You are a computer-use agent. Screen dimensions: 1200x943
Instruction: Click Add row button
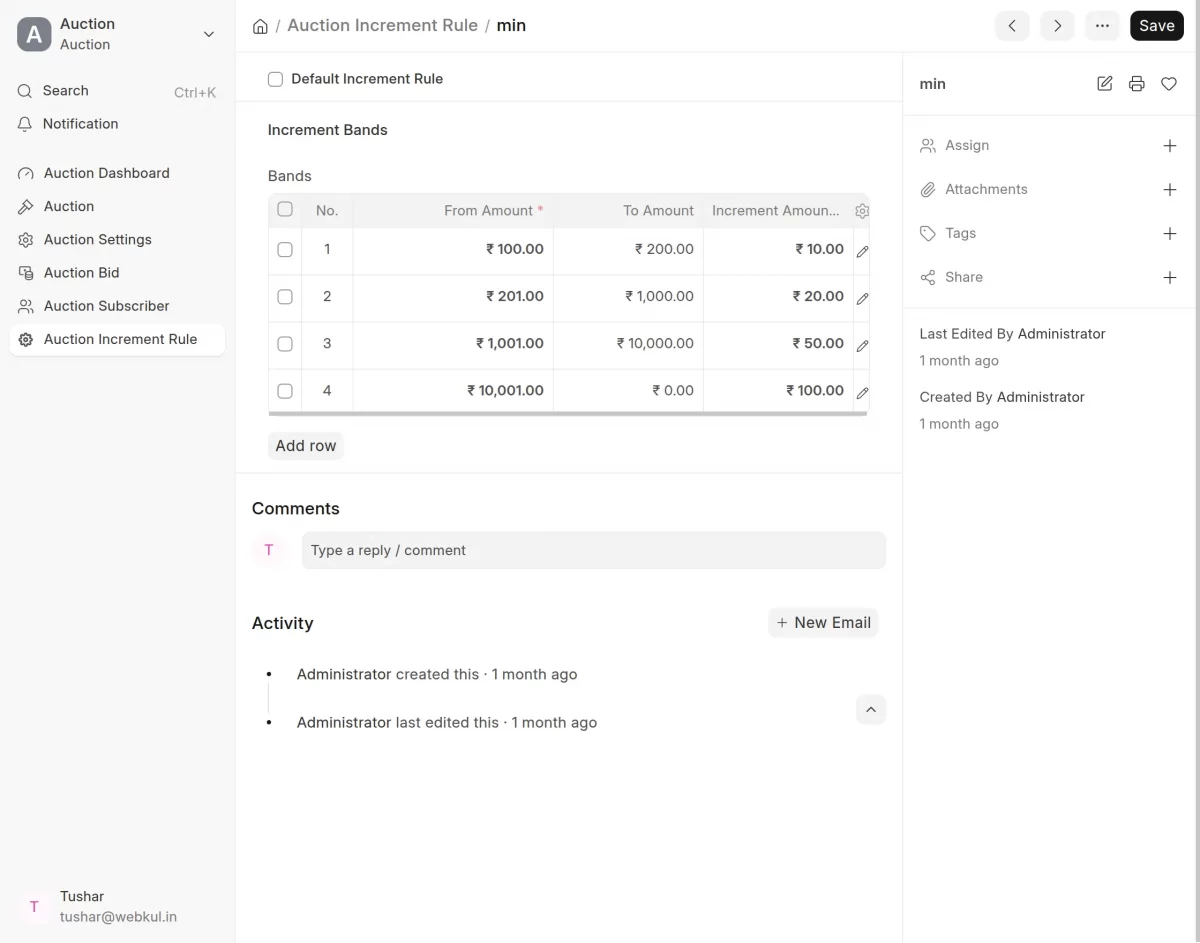click(306, 446)
